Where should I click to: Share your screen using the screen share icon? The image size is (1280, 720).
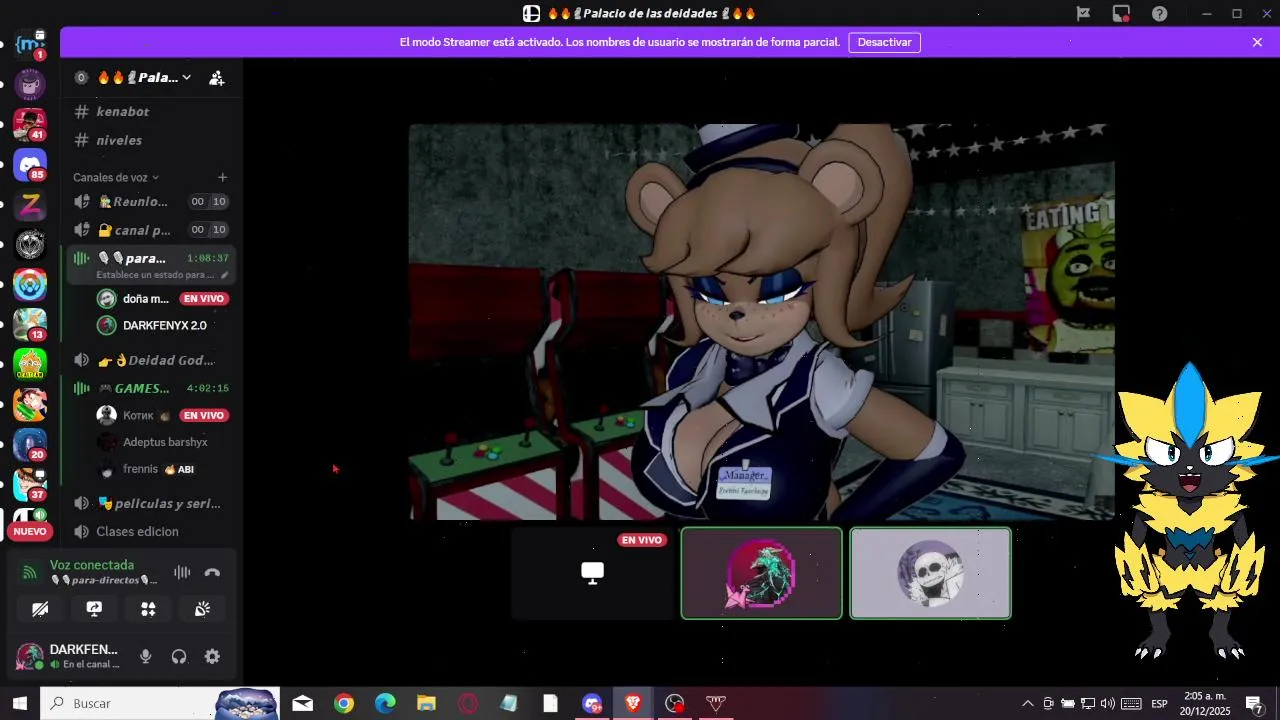tap(94, 609)
